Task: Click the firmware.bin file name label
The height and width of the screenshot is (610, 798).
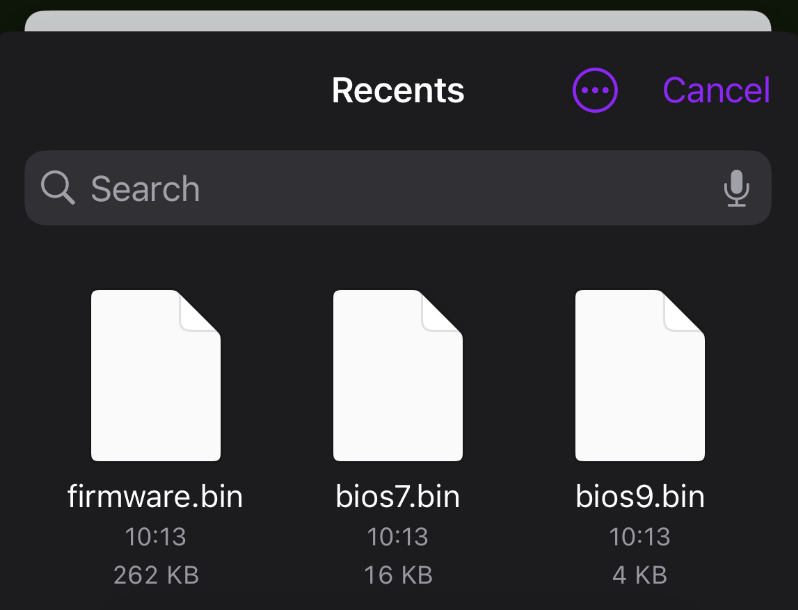Action: point(155,497)
